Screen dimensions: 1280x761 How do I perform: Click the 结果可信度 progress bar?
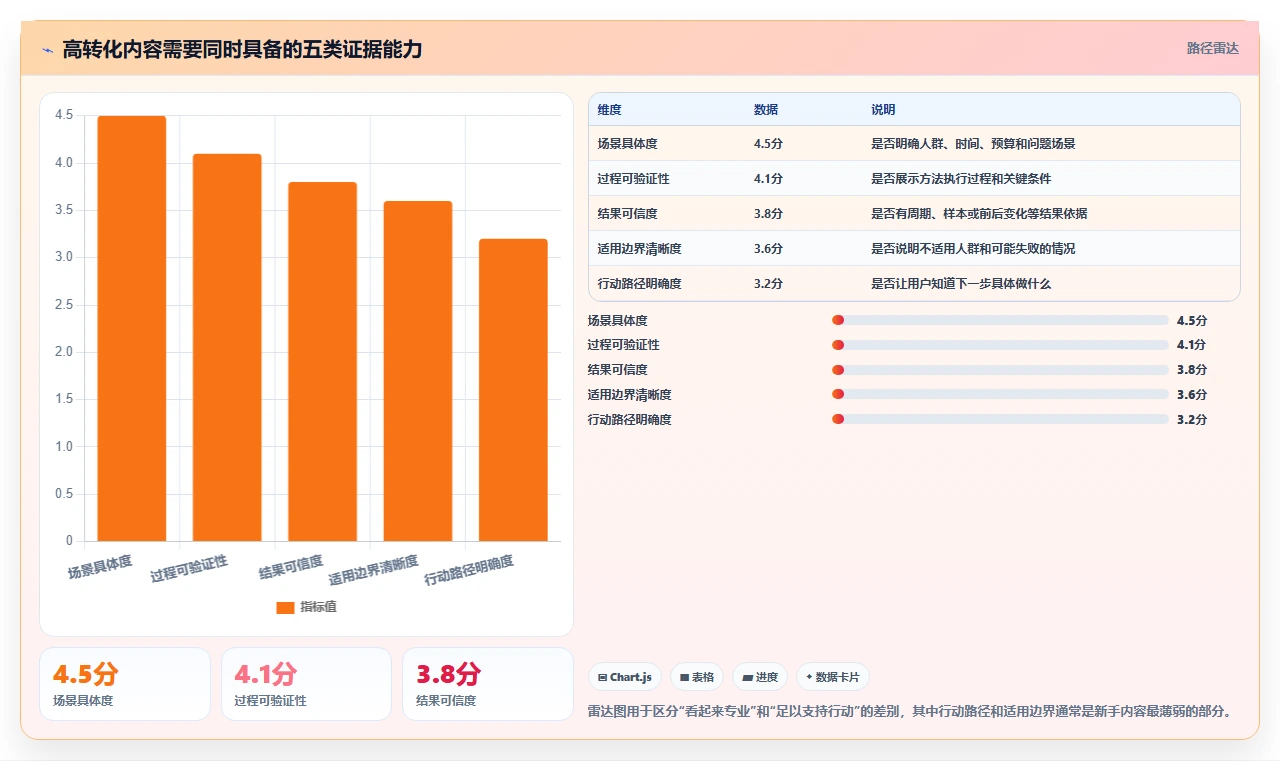[1000, 370]
